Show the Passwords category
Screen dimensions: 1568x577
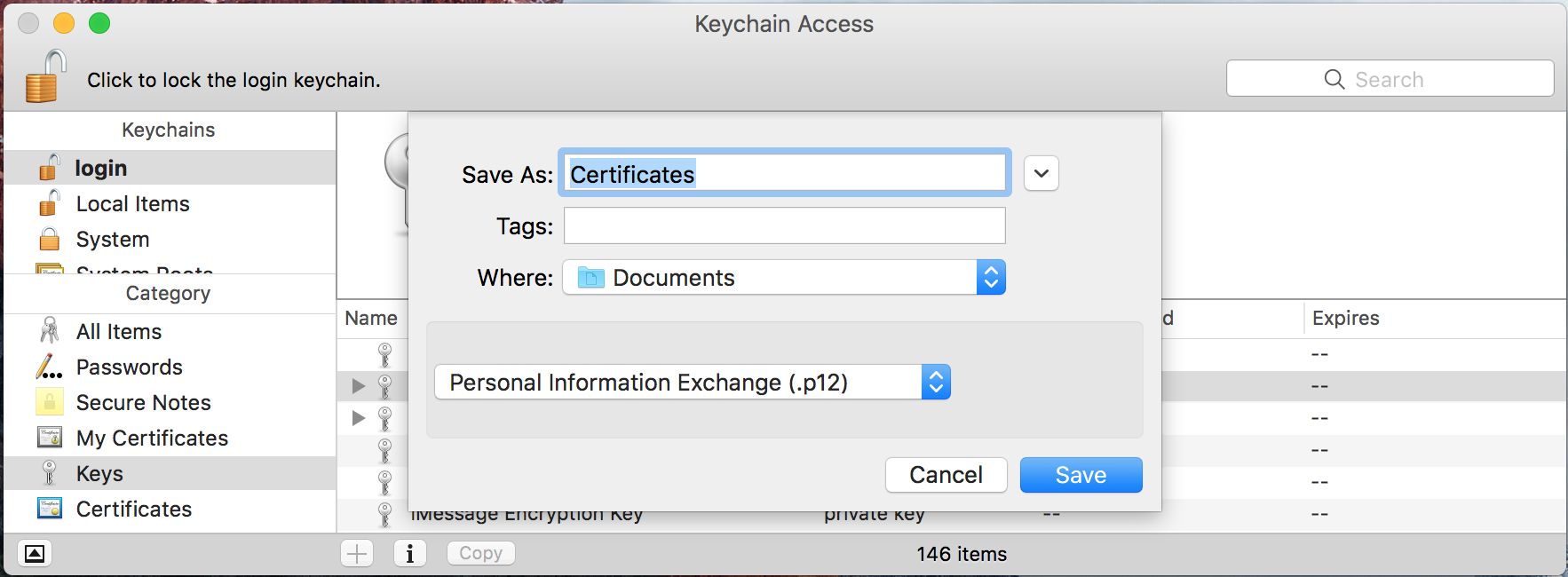170,367
